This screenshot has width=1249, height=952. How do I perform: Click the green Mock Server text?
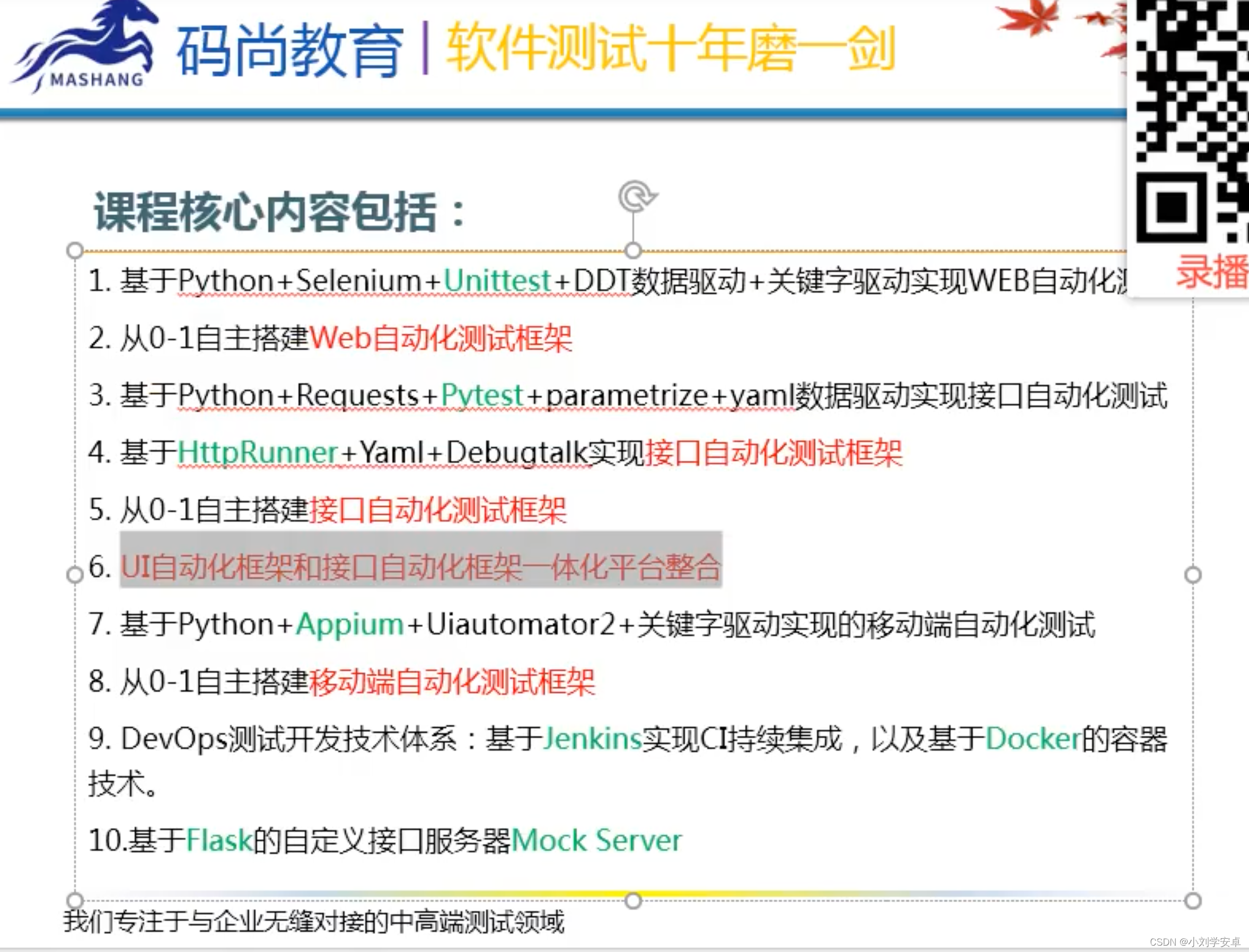coord(596,840)
